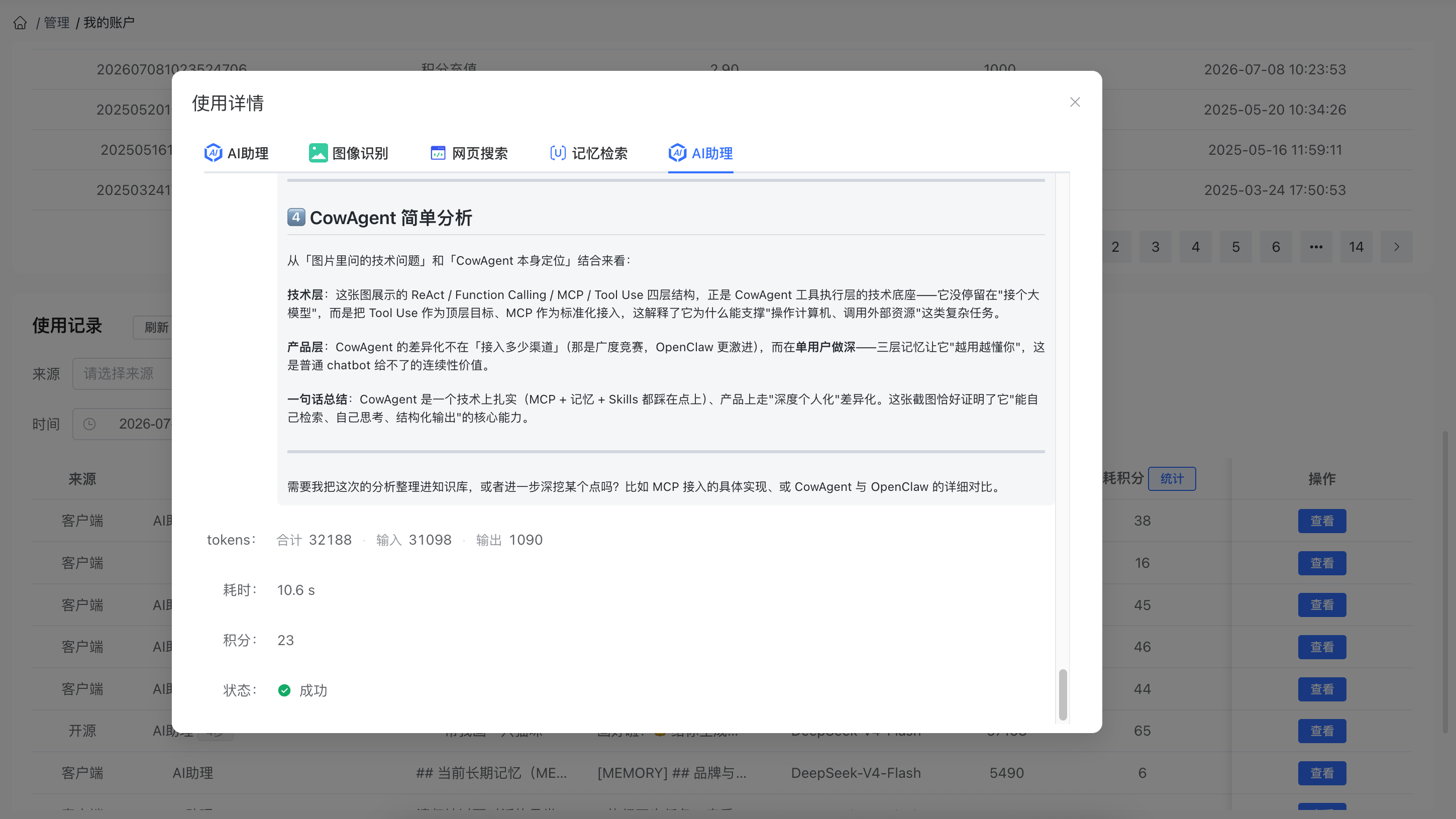Go to page 4 in pagination
The width and height of the screenshot is (1456, 819).
(x=1195, y=246)
